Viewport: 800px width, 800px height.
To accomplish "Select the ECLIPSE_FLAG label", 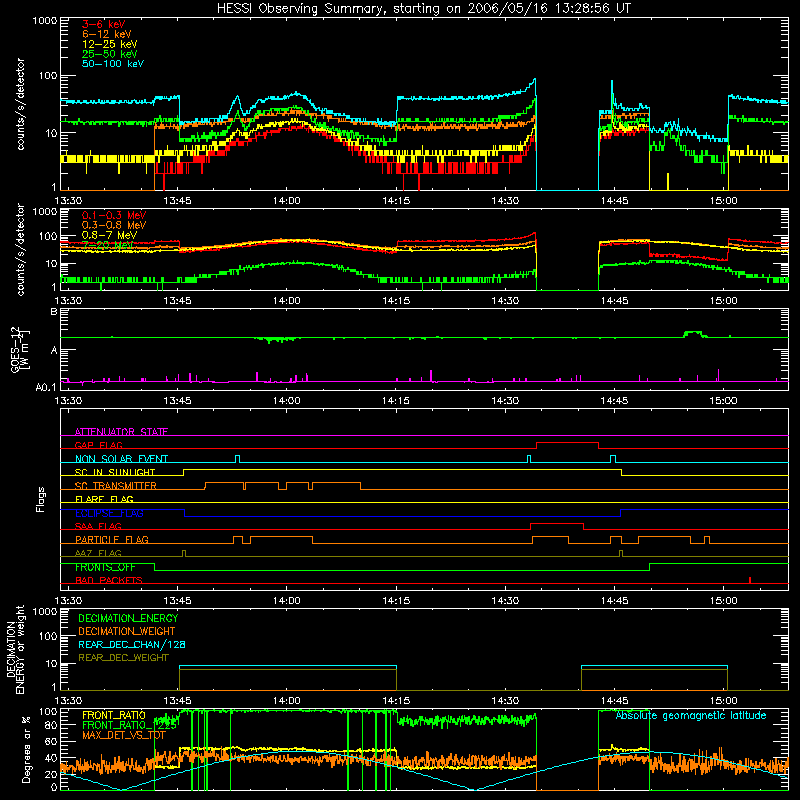I will 109,513.
